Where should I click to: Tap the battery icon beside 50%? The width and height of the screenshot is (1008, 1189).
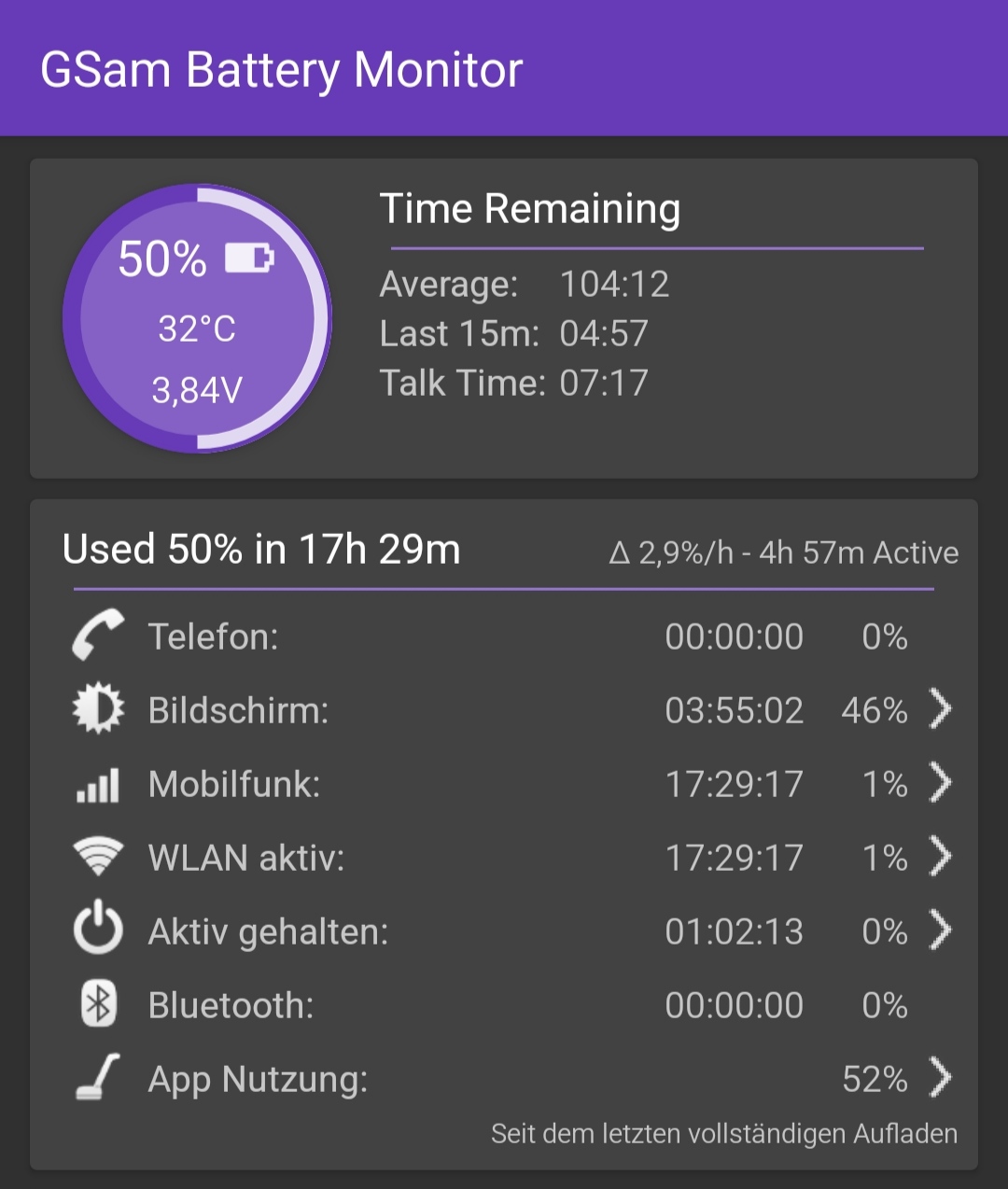tap(249, 258)
